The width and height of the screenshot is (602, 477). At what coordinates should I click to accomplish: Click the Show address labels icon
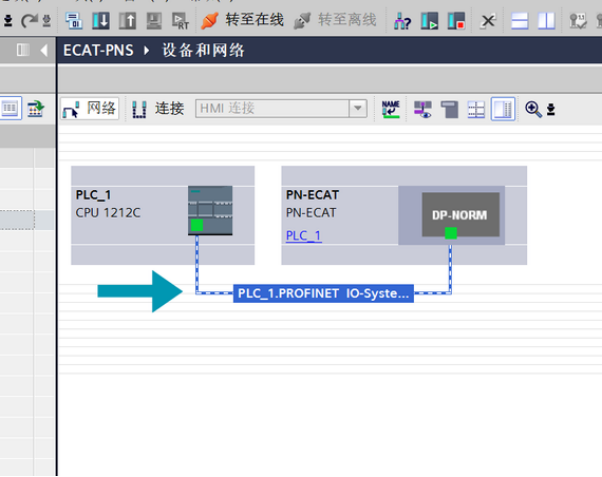(x=422, y=109)
